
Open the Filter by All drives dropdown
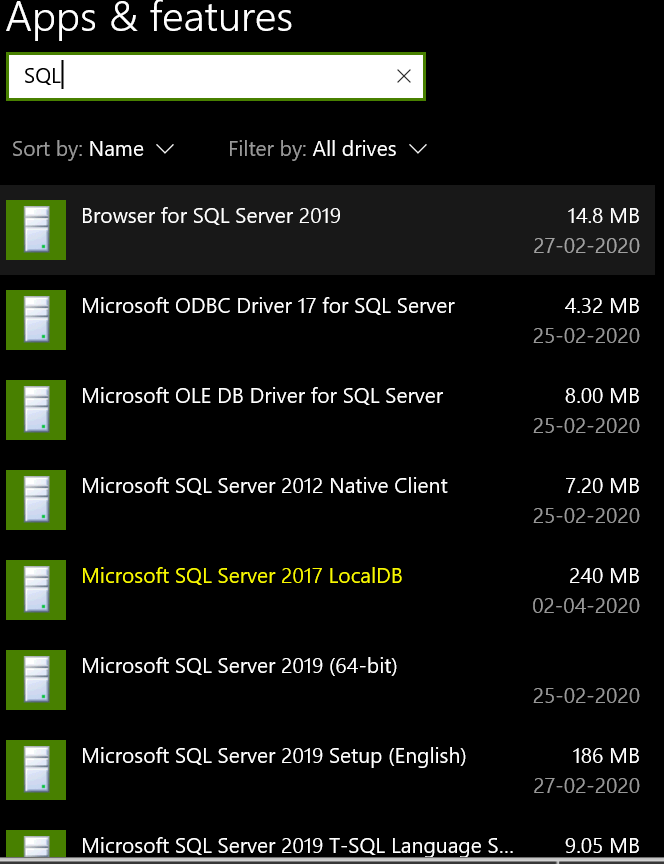pyautogui.click(x=369, y=149)
